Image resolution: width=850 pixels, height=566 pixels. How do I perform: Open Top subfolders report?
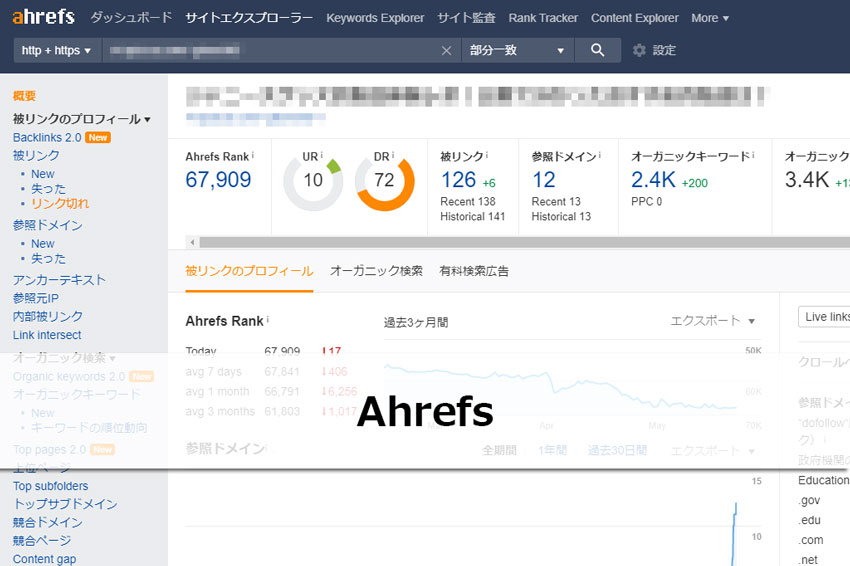click(x=50, y=486)
